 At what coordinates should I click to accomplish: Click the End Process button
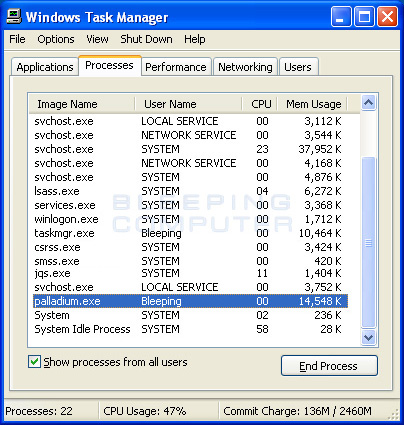[x=329, y=366]
